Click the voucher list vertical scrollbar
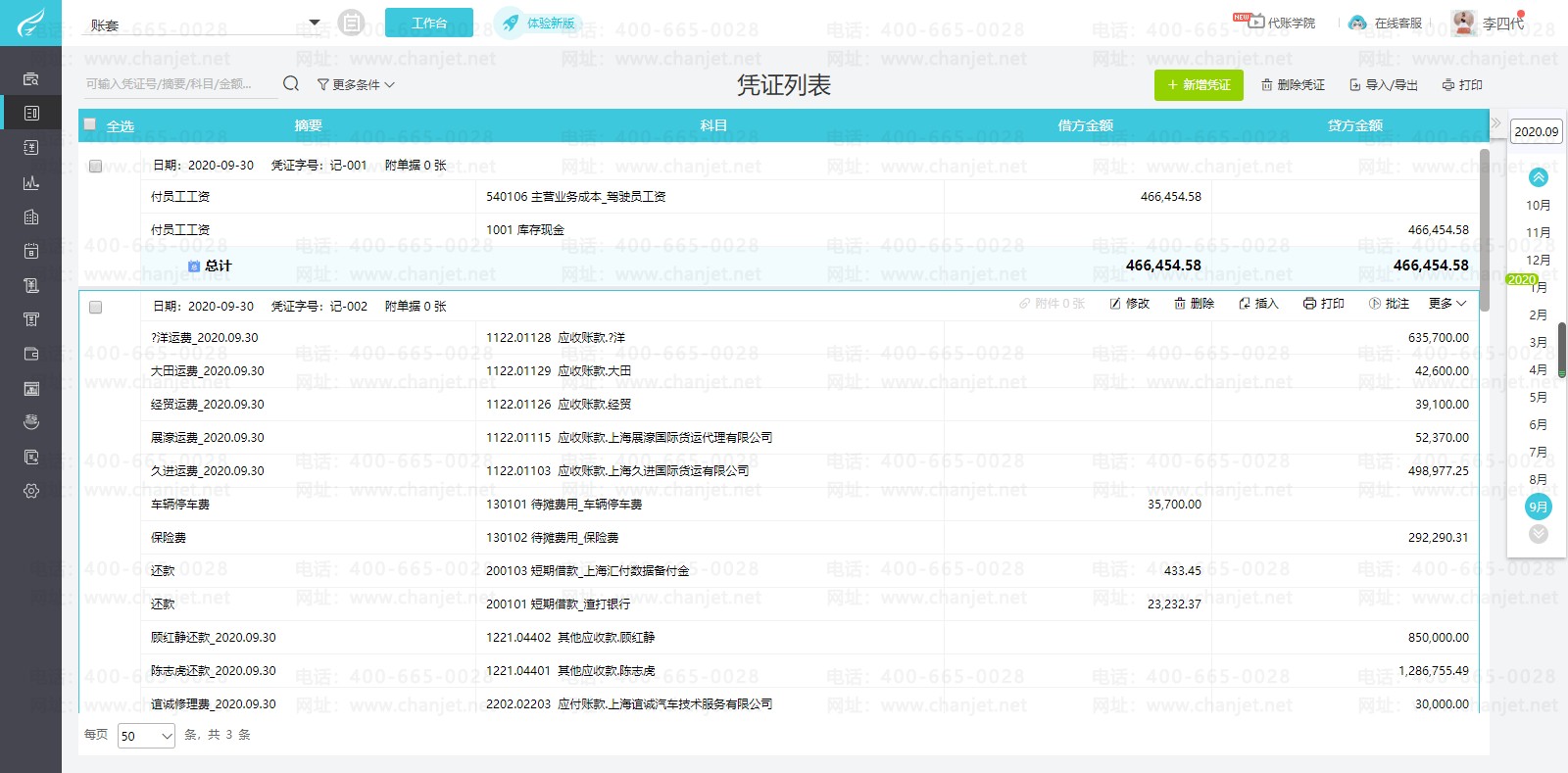Image resolution: width=1568 pixels, height=773 pixels. pyautogui.click(x=1484, y=230)
